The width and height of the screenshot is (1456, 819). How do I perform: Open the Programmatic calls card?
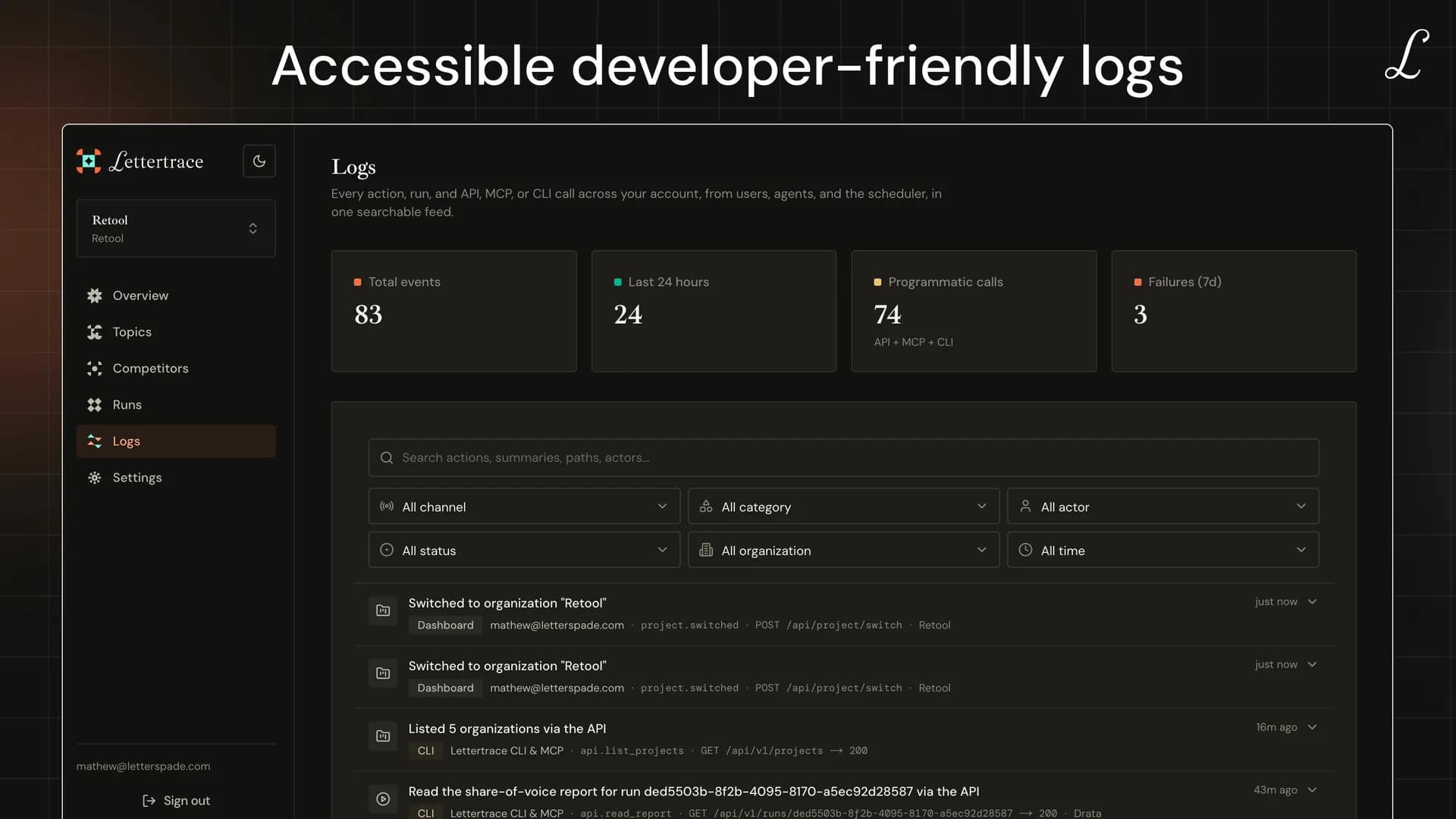pyautogui.click(x=974, y=311)
